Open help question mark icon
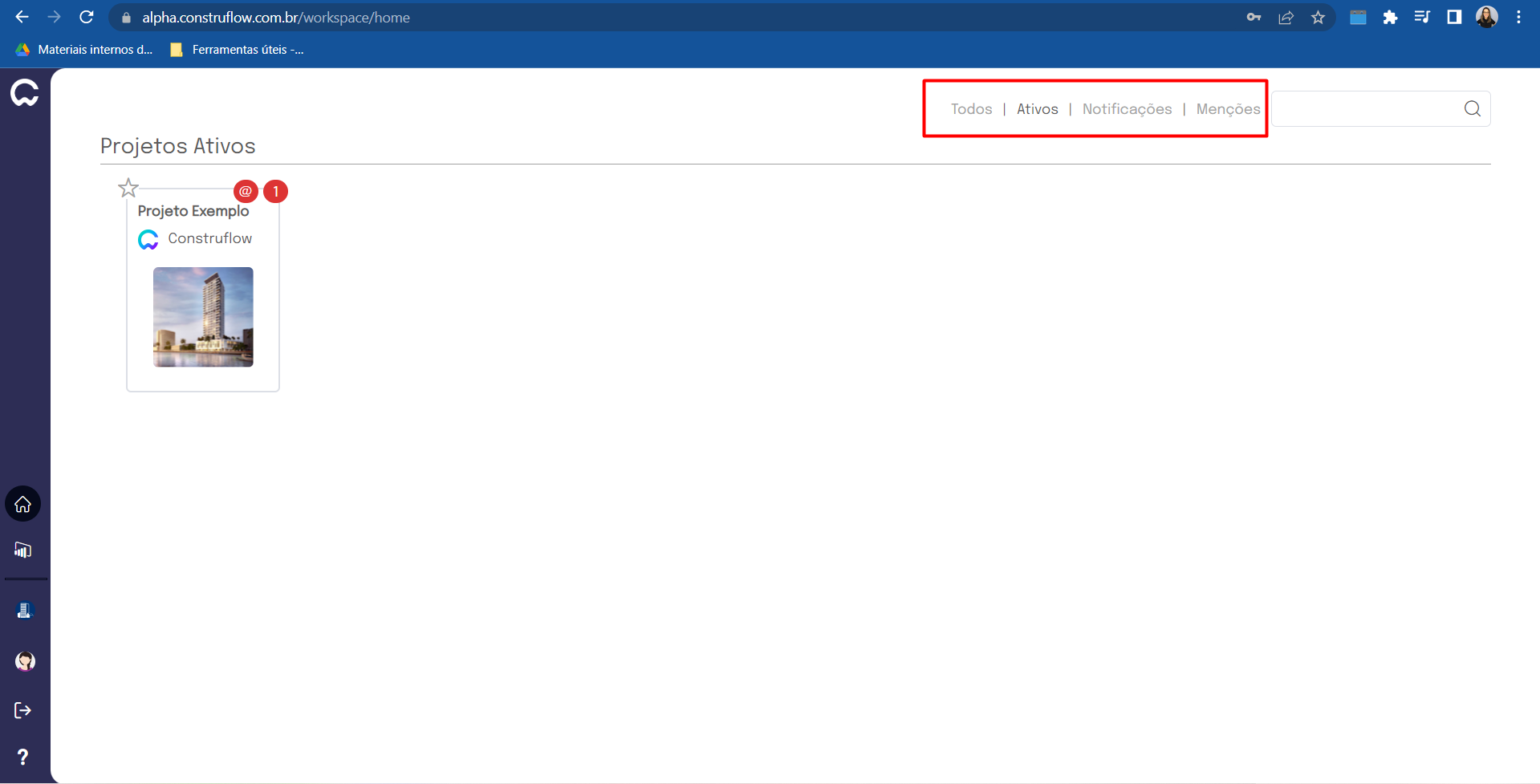This screenshot has height=784, width=1540. tap(23, 757)
